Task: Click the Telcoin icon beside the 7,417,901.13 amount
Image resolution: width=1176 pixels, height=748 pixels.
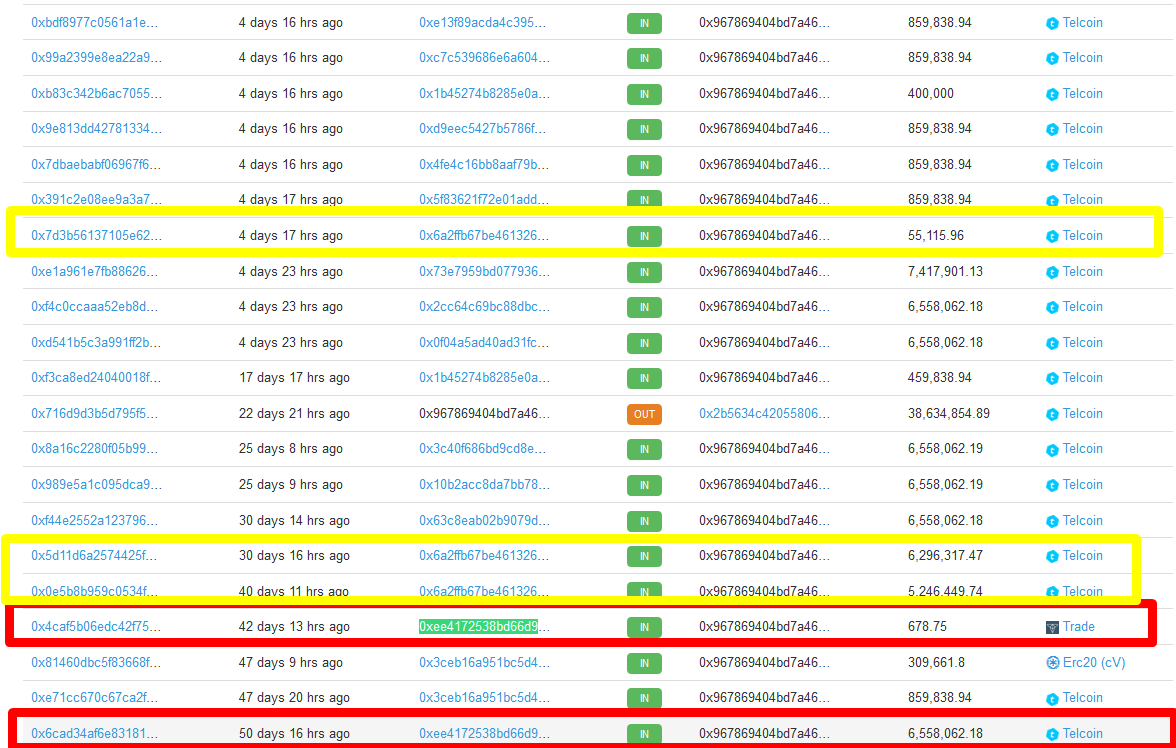Action: [x=1052, y=272]
